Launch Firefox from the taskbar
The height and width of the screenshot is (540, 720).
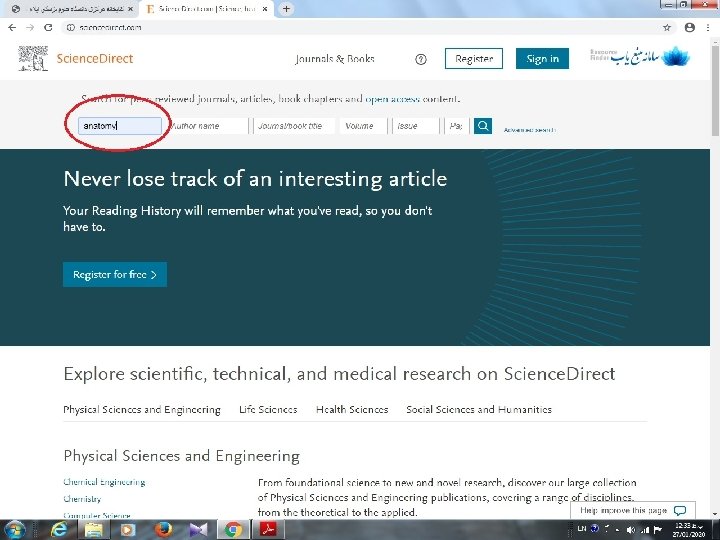(x=163, y=530)
